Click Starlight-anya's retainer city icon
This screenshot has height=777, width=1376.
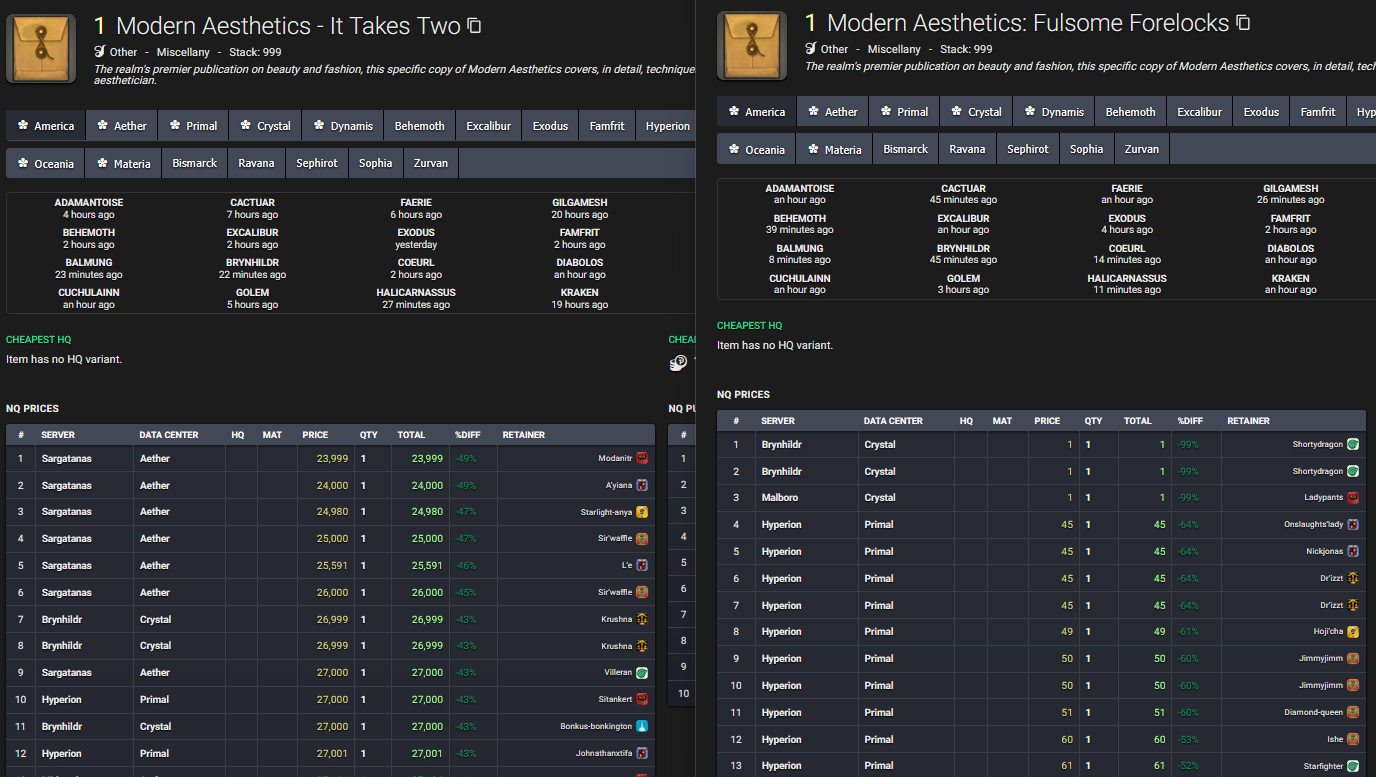(x=642, y=512)
